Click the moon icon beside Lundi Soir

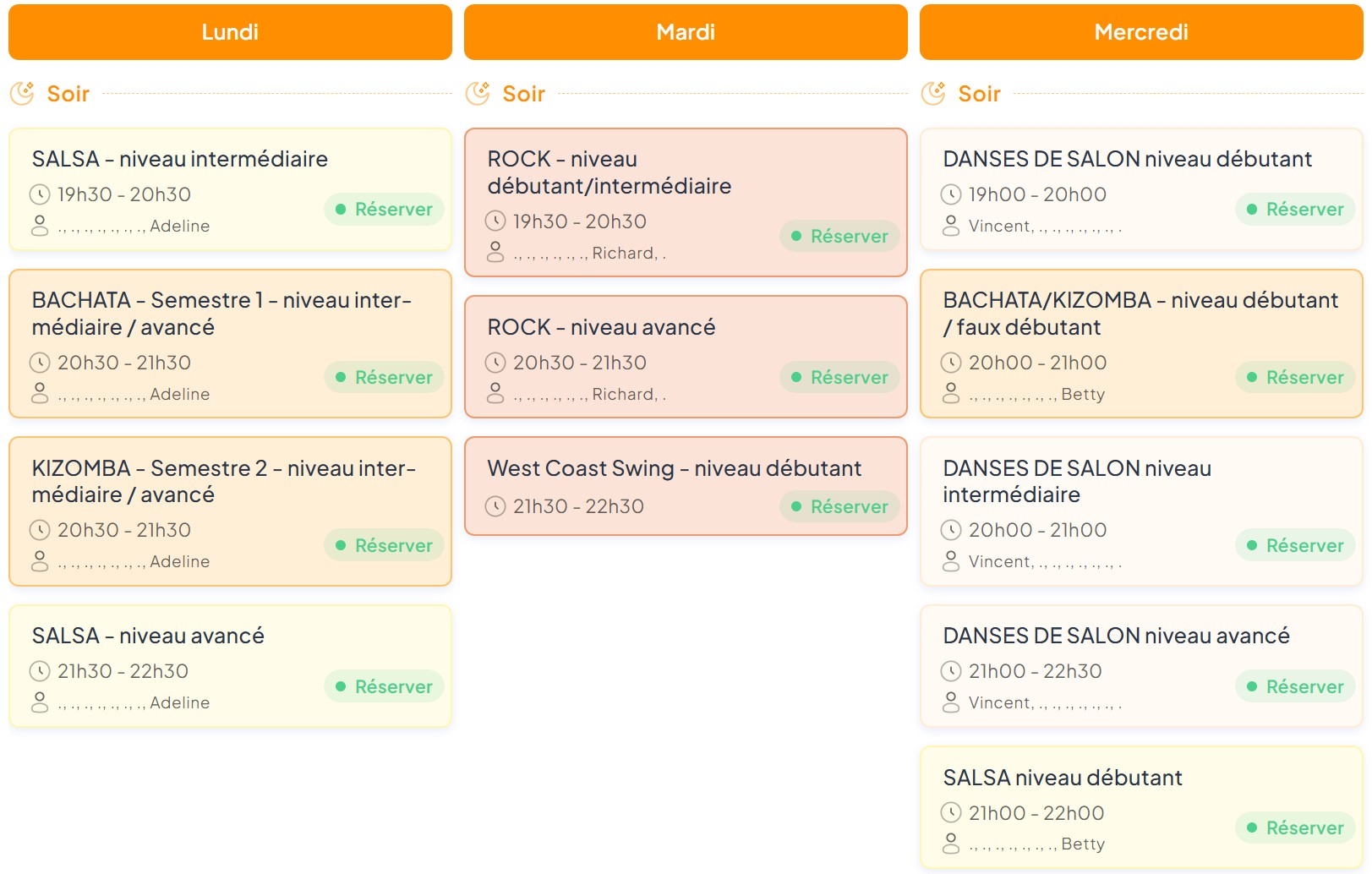click(22, 93)
